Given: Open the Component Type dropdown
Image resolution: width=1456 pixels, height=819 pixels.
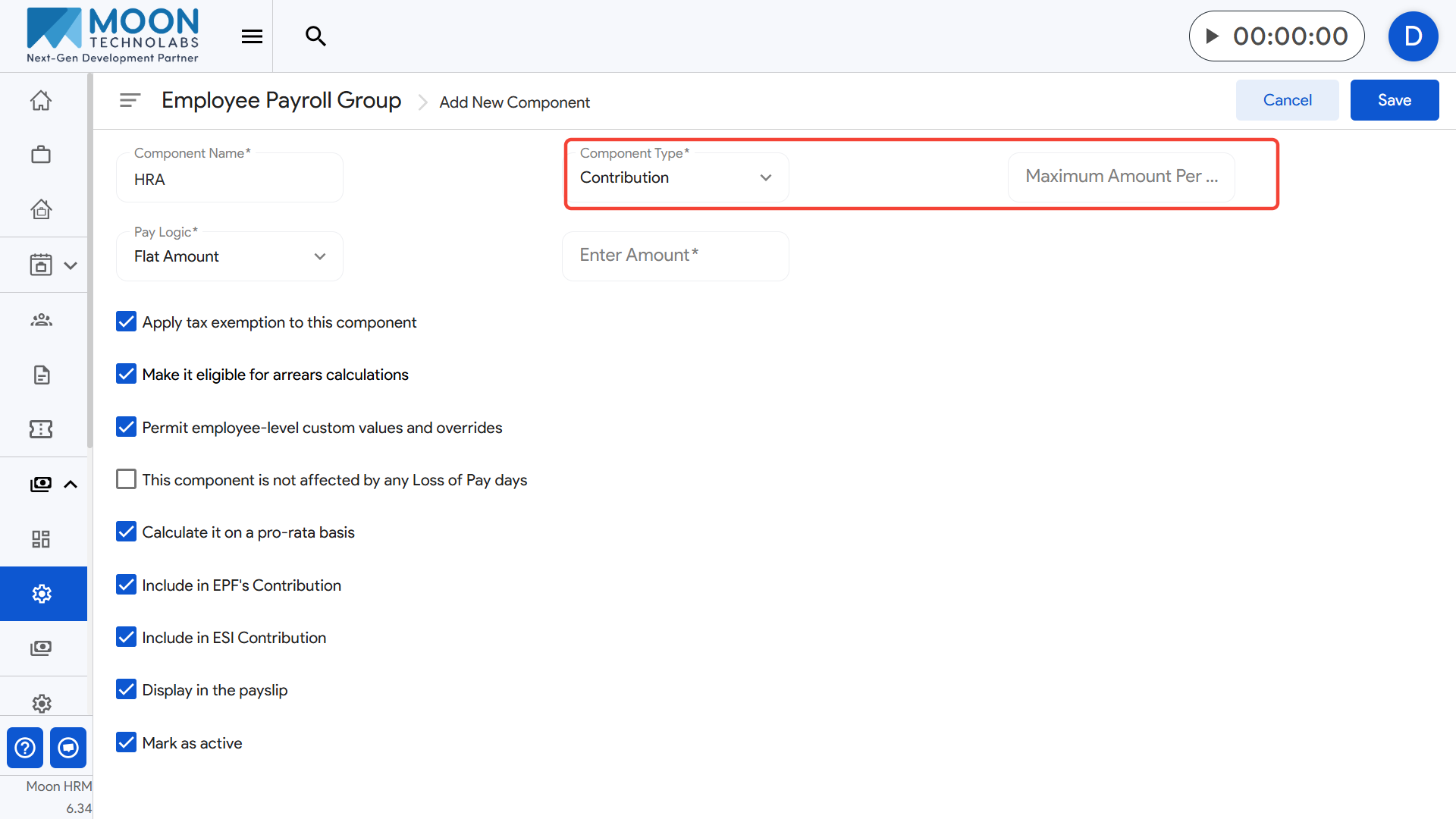Looking at the screenshot, I should point(675,177).
